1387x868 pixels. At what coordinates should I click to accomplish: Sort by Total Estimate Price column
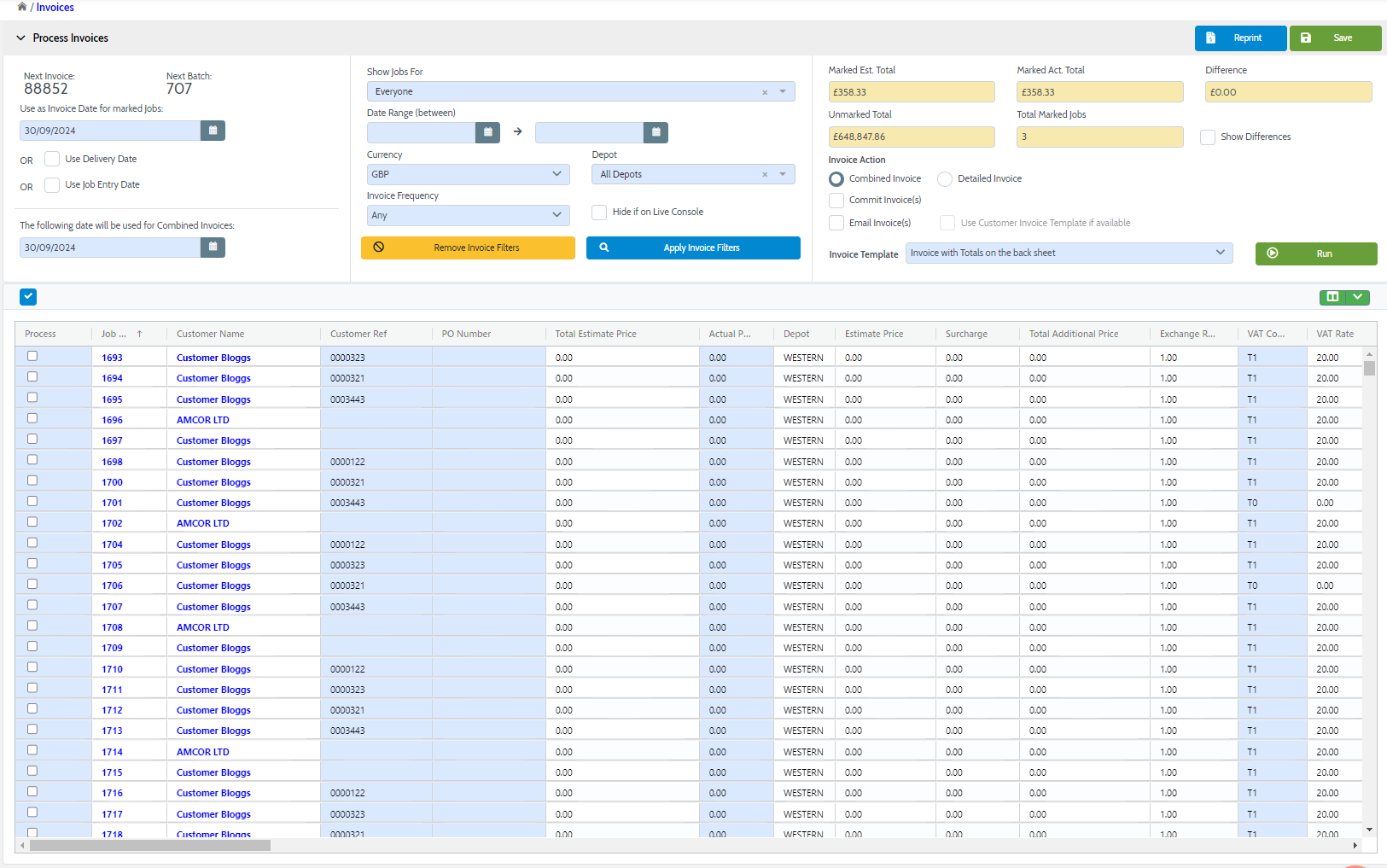596,334
